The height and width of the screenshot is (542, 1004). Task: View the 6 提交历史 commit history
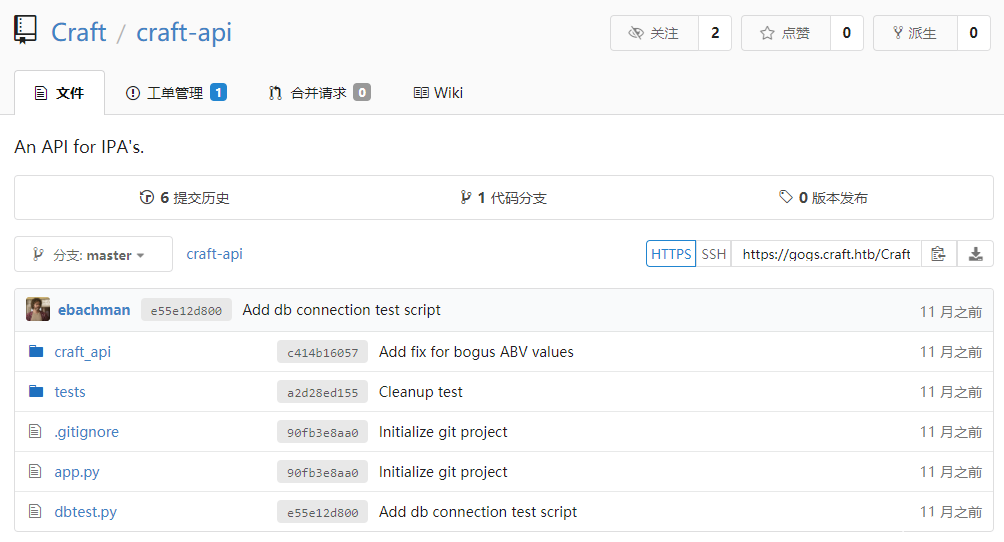(185, 198)
